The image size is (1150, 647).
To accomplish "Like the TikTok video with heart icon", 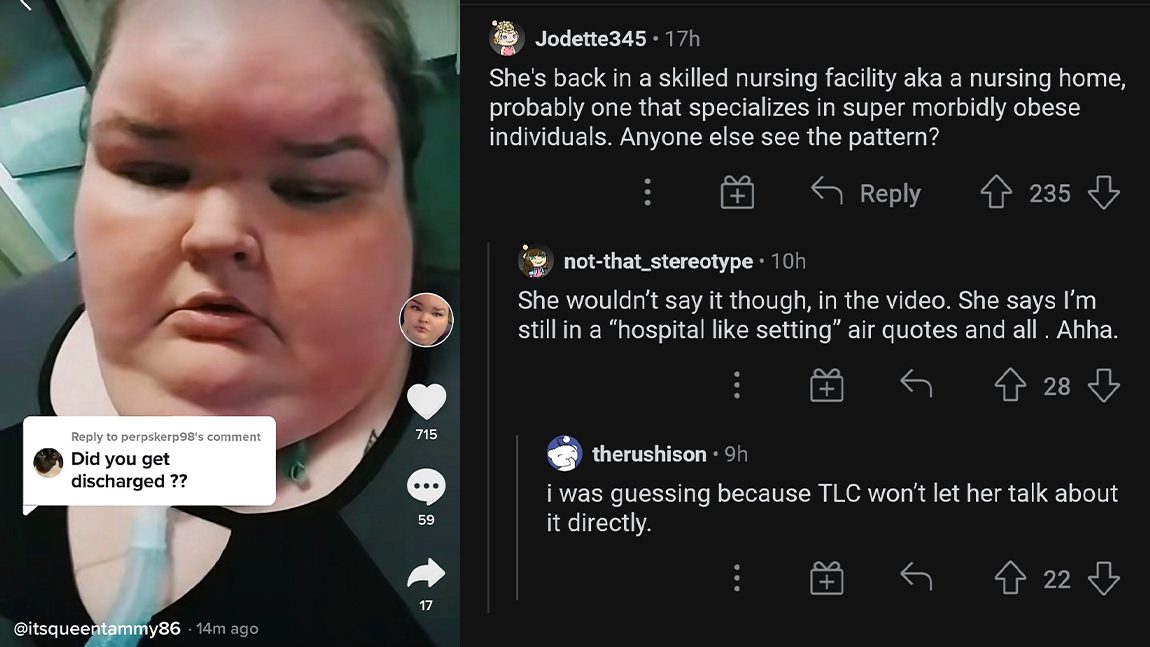I will (426, 402).
